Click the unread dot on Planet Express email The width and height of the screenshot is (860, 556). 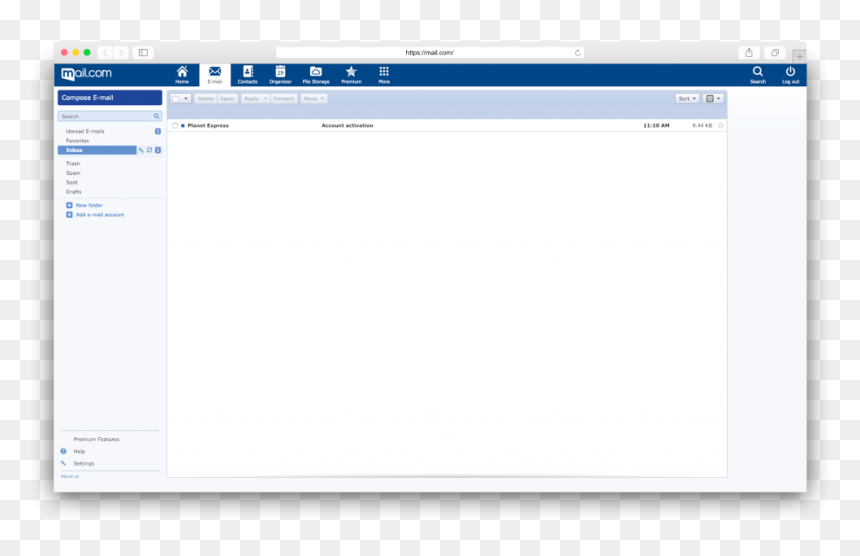point(183,126)
